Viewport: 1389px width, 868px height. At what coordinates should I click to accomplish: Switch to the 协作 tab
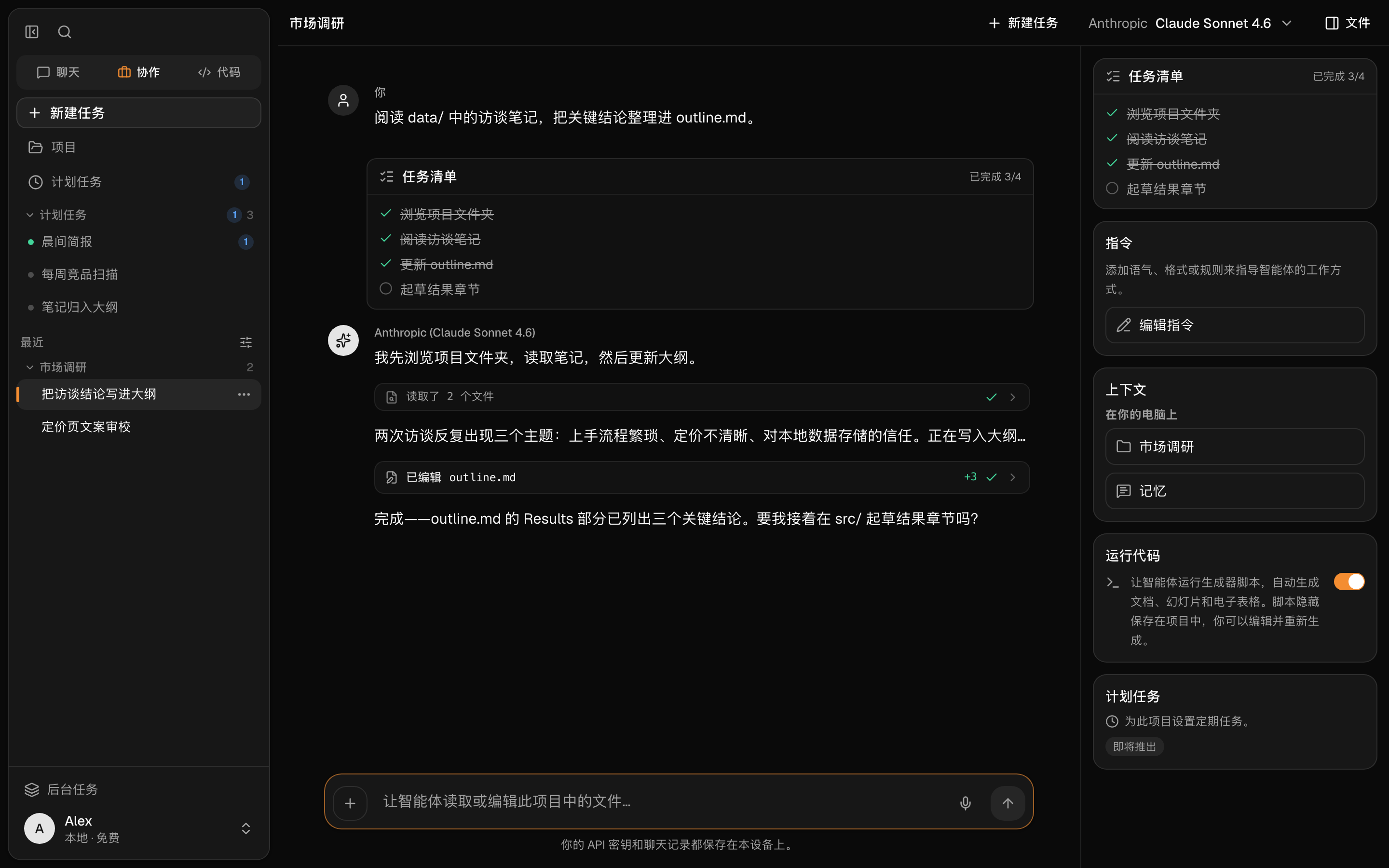pos(139,72)
